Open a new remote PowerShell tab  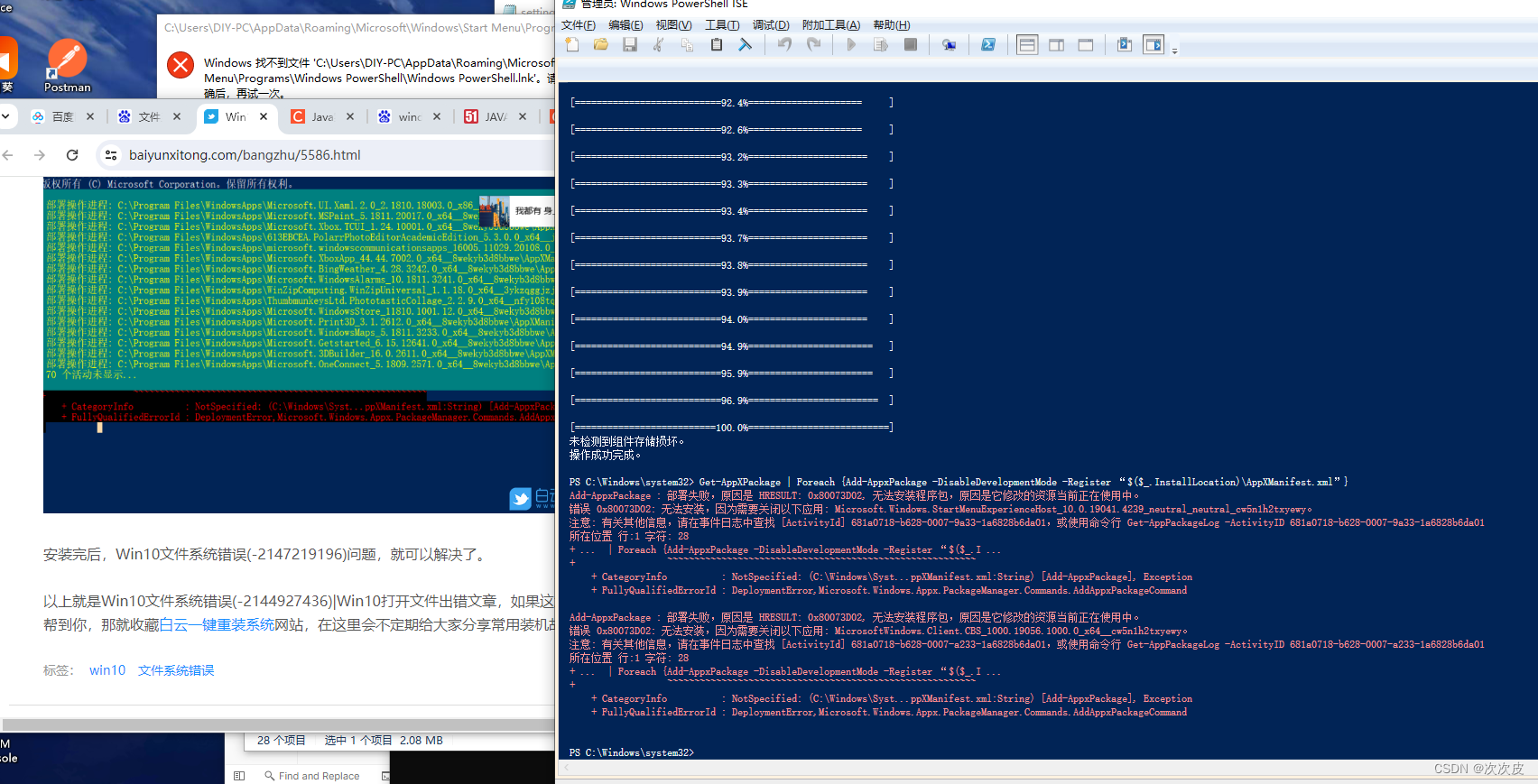point(950,45)
